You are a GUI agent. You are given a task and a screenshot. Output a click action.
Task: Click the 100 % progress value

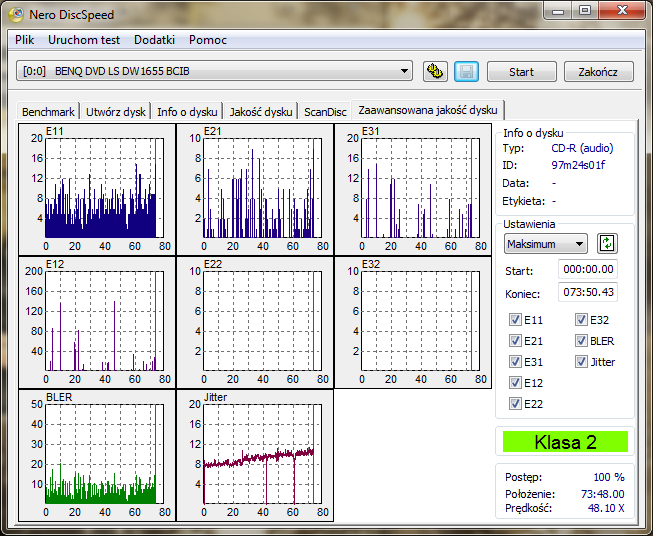pyautogui.click(x=609, y=477)
